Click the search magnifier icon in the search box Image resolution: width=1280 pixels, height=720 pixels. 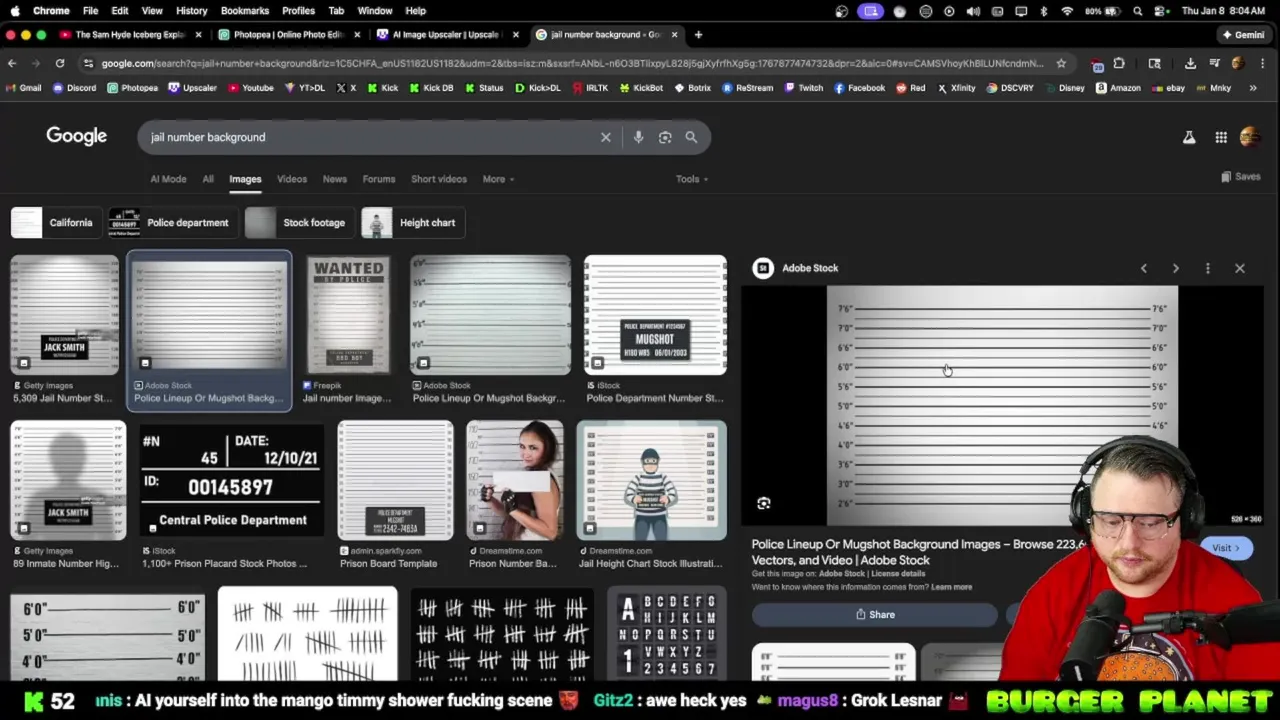[691, 137]
